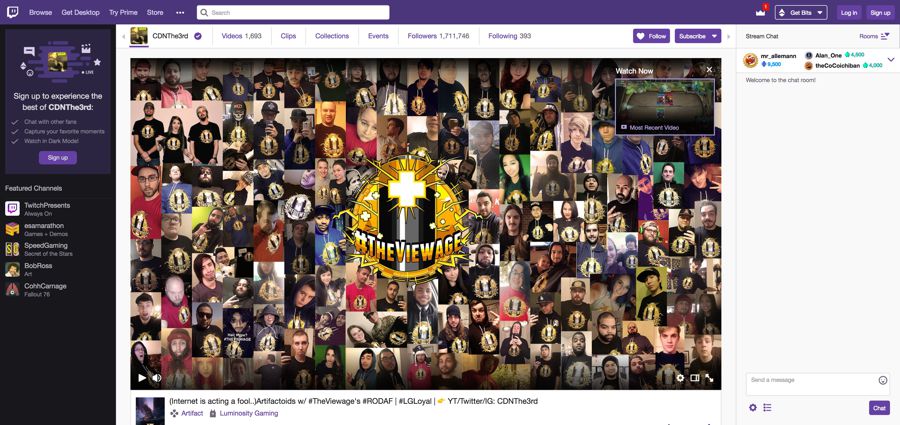The image size is (900, 425).
Task: Focus the search field
Action: tap(293, 12)
